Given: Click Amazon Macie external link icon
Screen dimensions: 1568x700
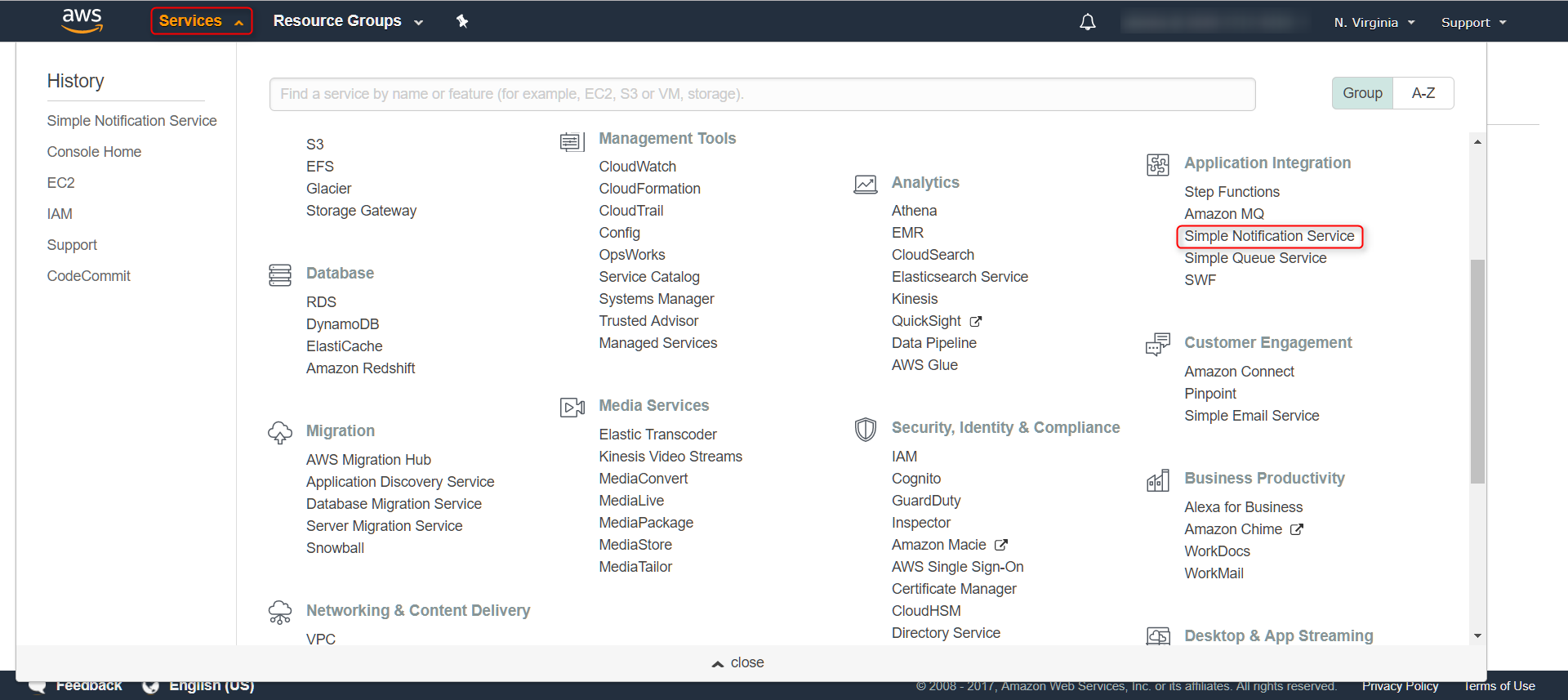Looking at the screenshot, I should pos(1001,545).
